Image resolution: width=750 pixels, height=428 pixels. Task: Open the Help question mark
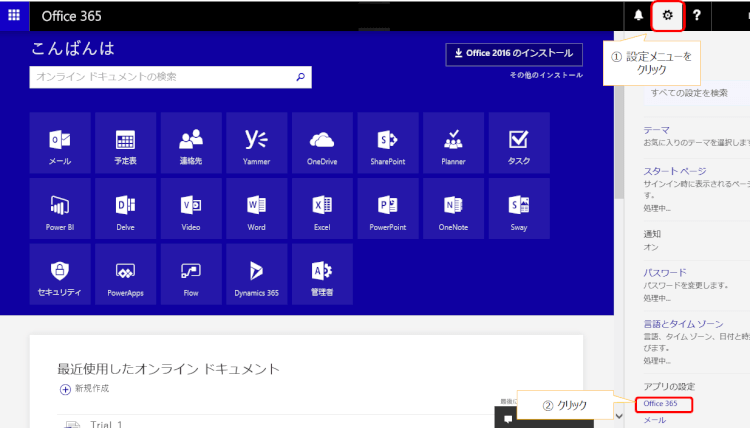coord(696,16)
